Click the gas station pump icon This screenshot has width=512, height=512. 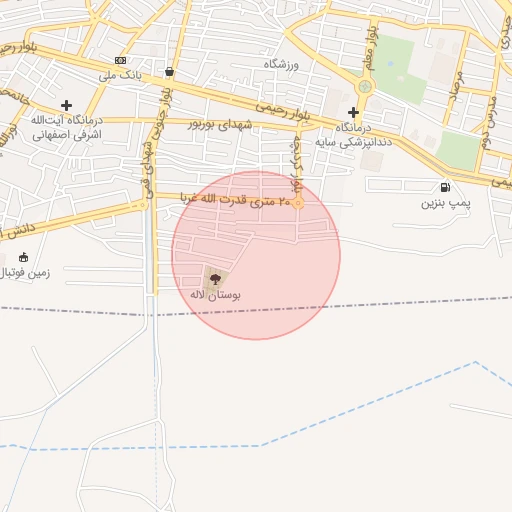(x=445, y=187)
